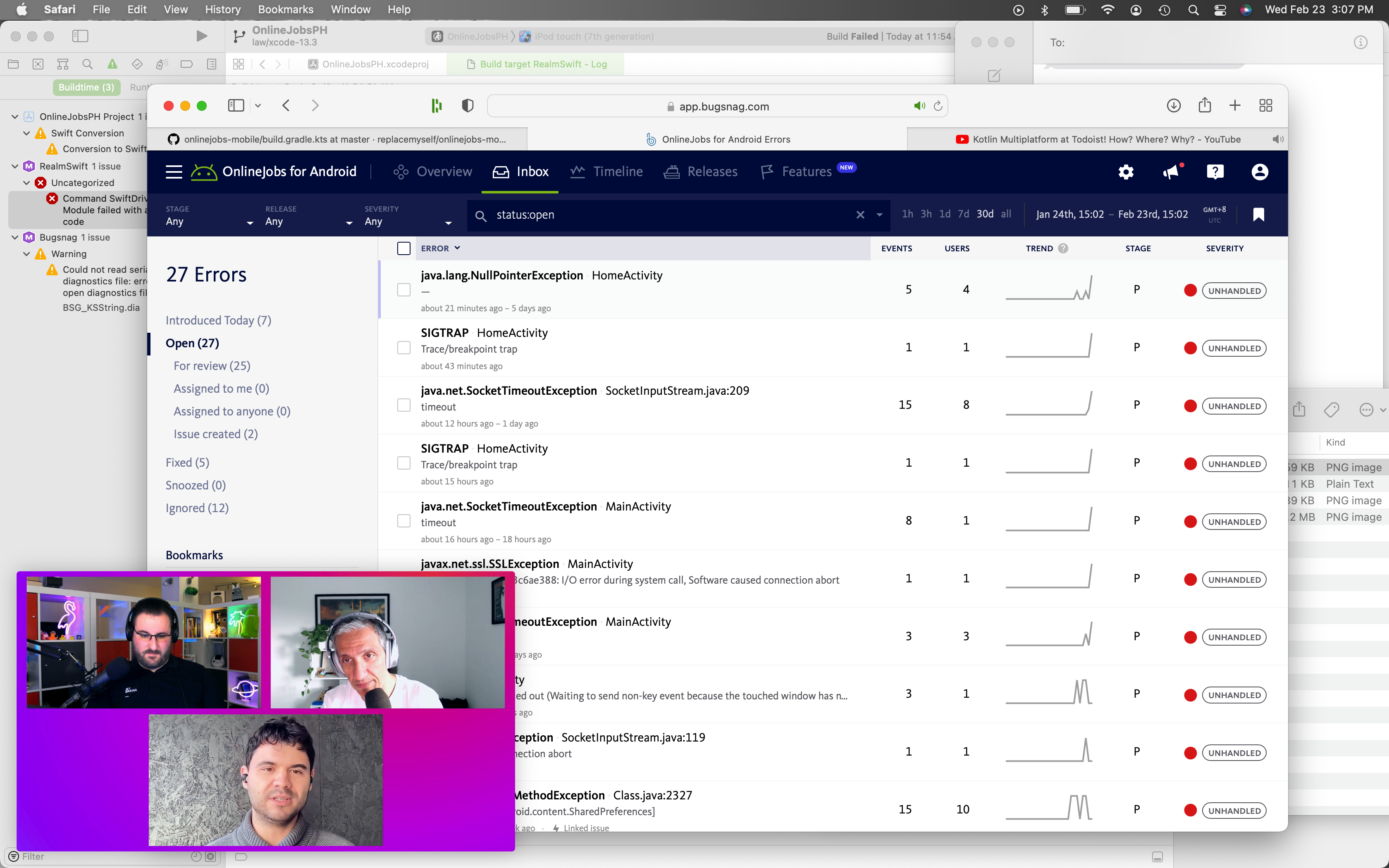Click the Xcode Buildtime (3) filter
Image resolution: width=1389 pixels, height=868 pixels.
click(x=86, y=87)
